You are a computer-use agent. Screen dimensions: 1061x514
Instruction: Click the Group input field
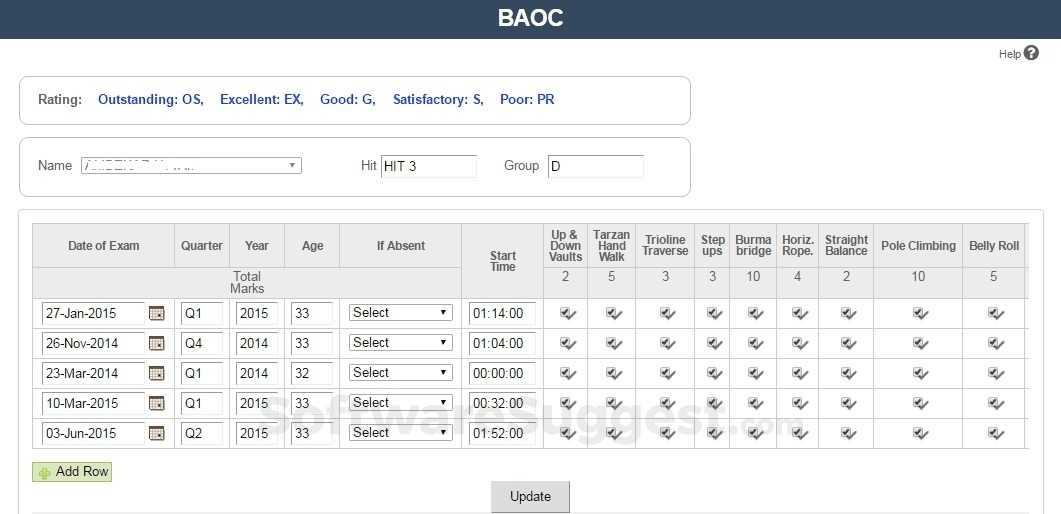coord(595,166)
